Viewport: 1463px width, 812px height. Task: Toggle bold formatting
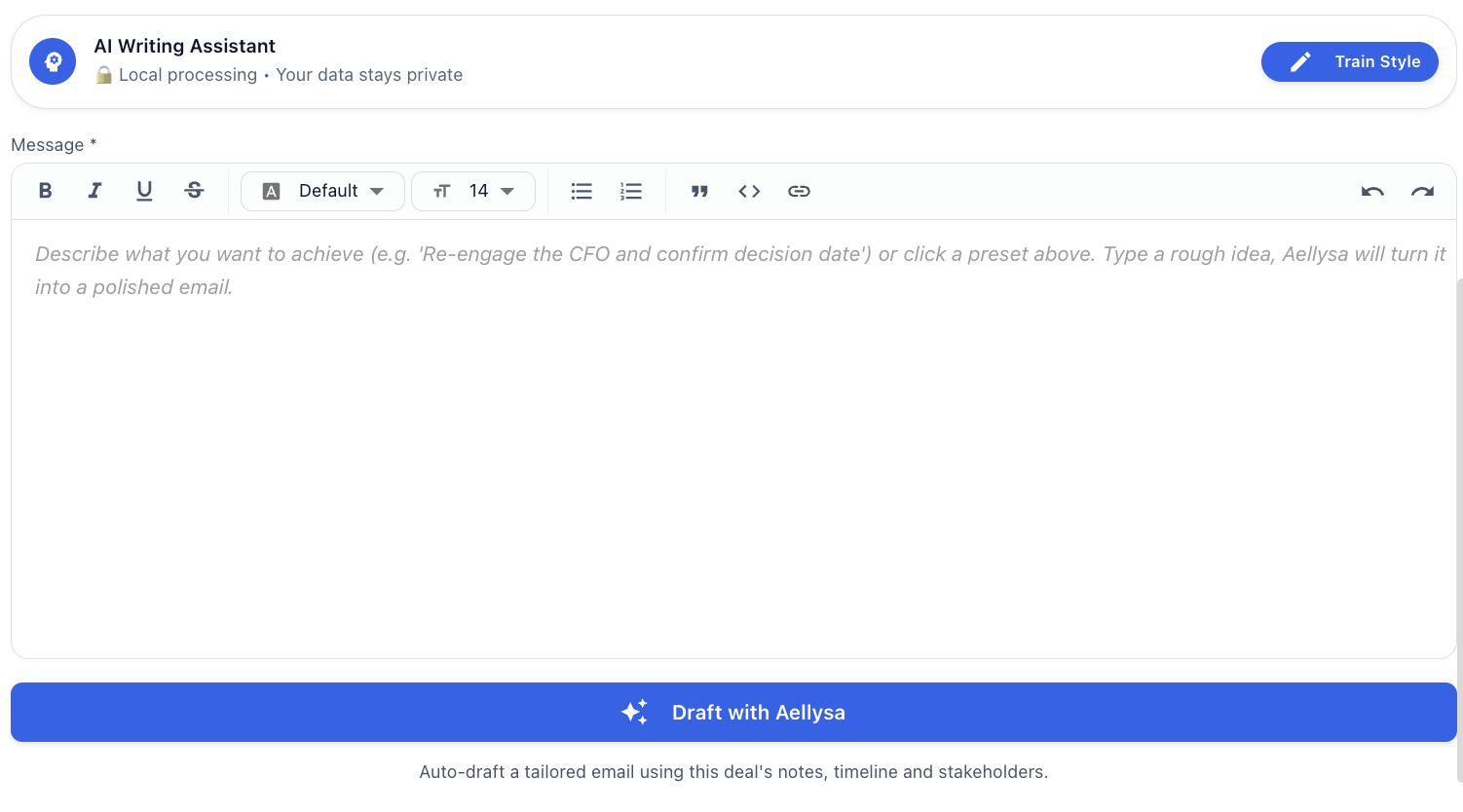pos(45,190)
